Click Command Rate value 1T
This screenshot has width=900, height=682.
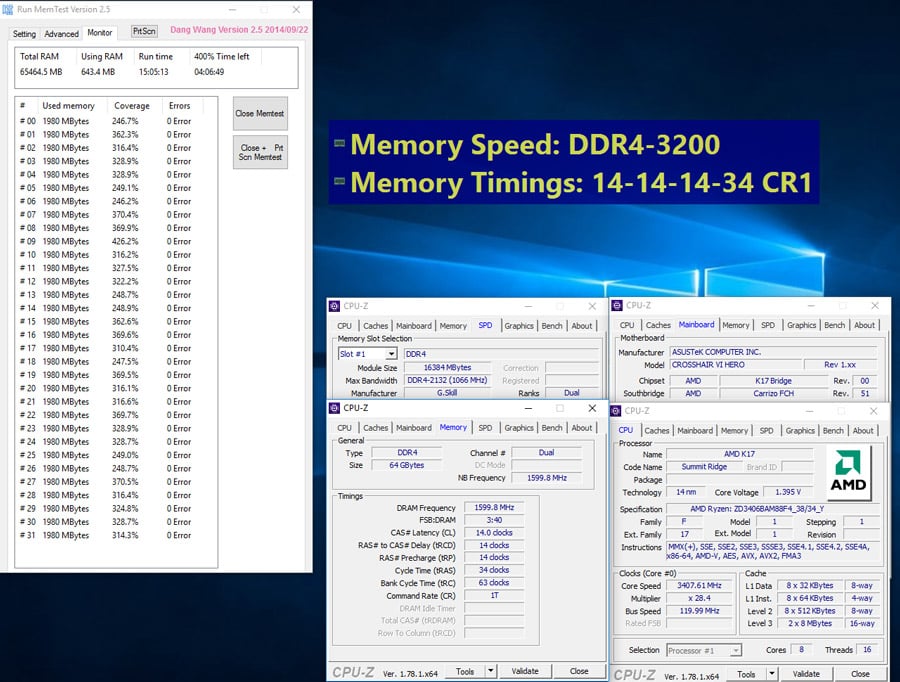coord(494,595)
